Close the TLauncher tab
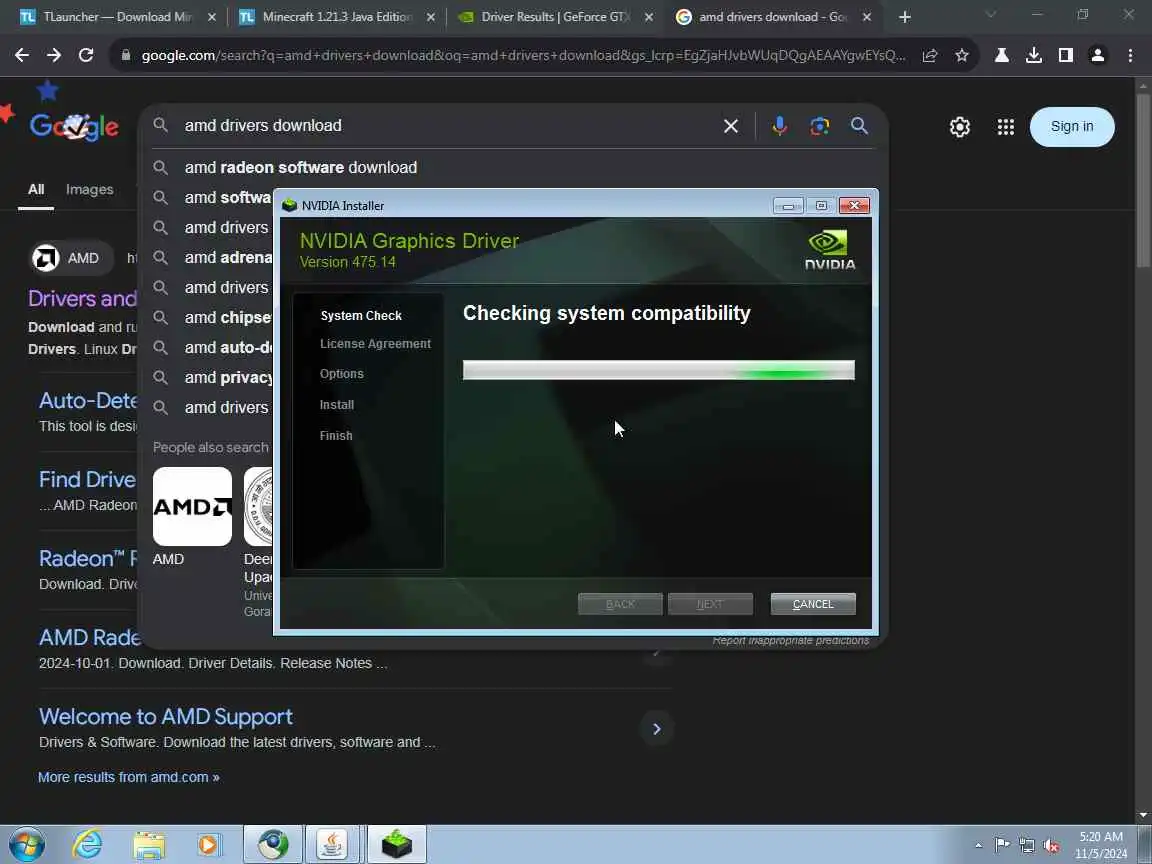 [x=212, y=17]
